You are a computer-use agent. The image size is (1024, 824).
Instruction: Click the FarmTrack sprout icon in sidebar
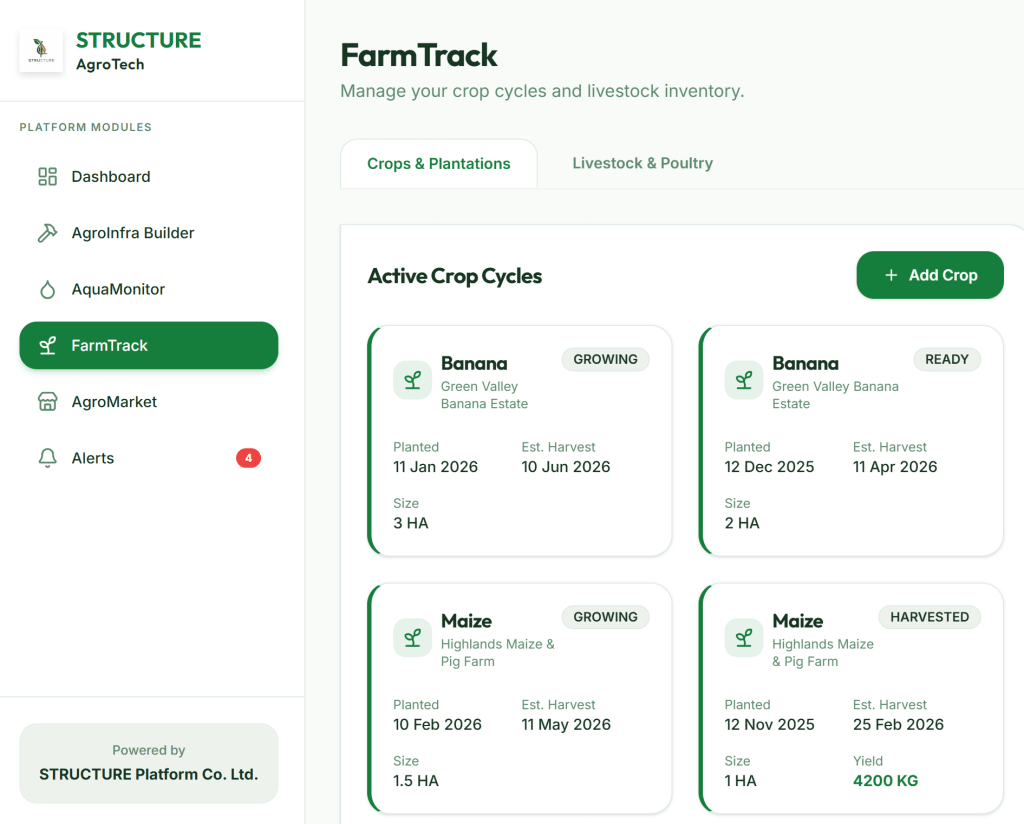point(47,346)
